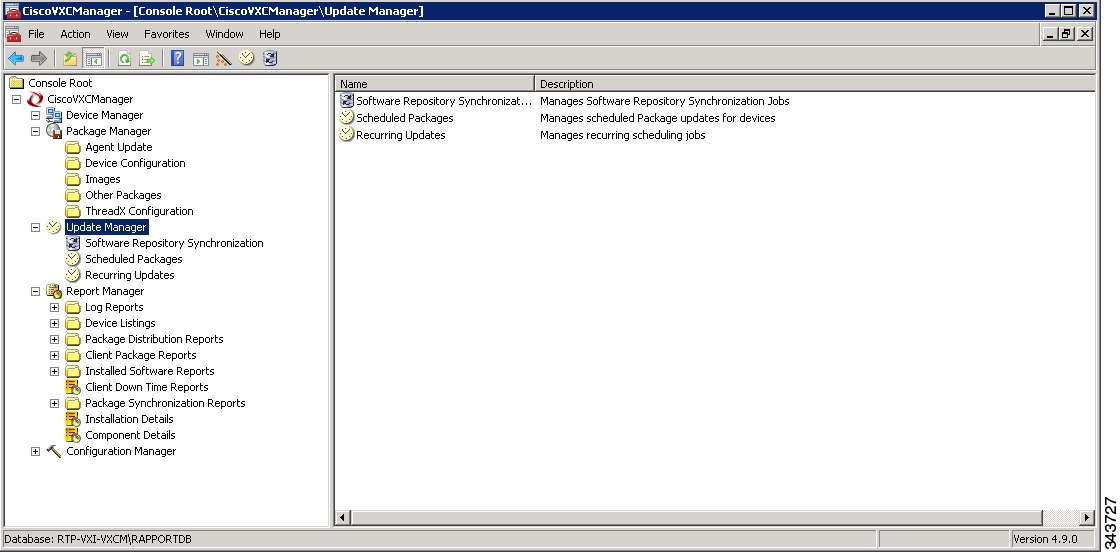Click the gray Forward arrow toolbar icon
Screen dimensions: 1120x552
39,59
